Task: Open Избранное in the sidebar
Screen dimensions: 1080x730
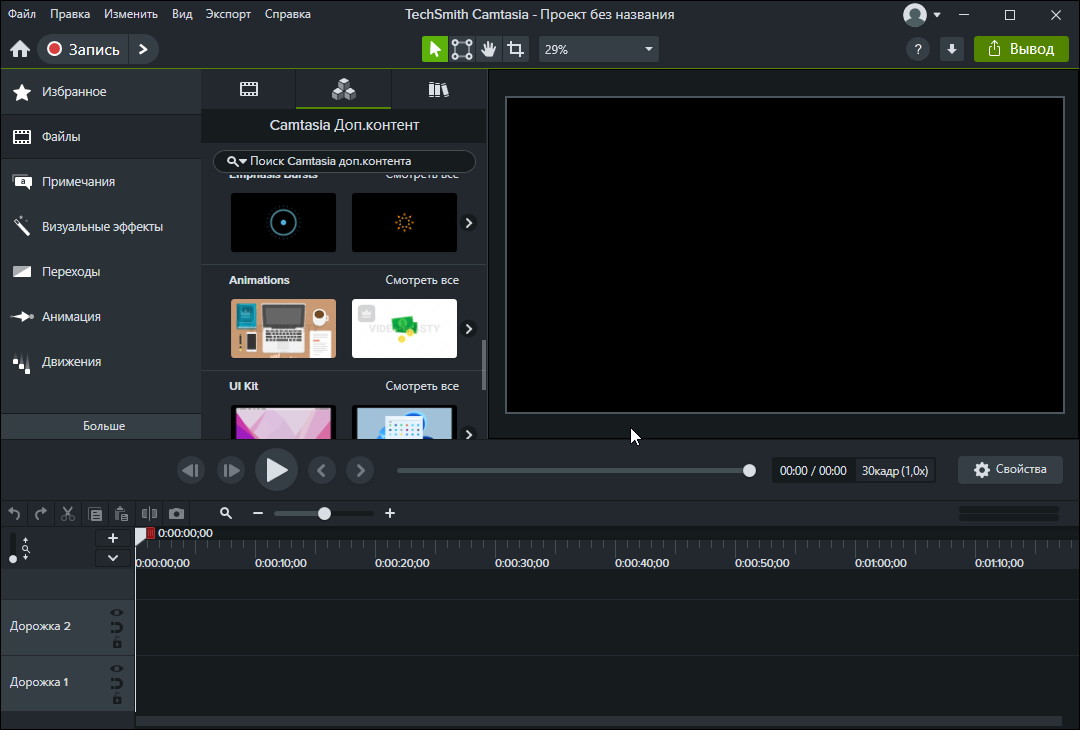Action: (101, 92)
